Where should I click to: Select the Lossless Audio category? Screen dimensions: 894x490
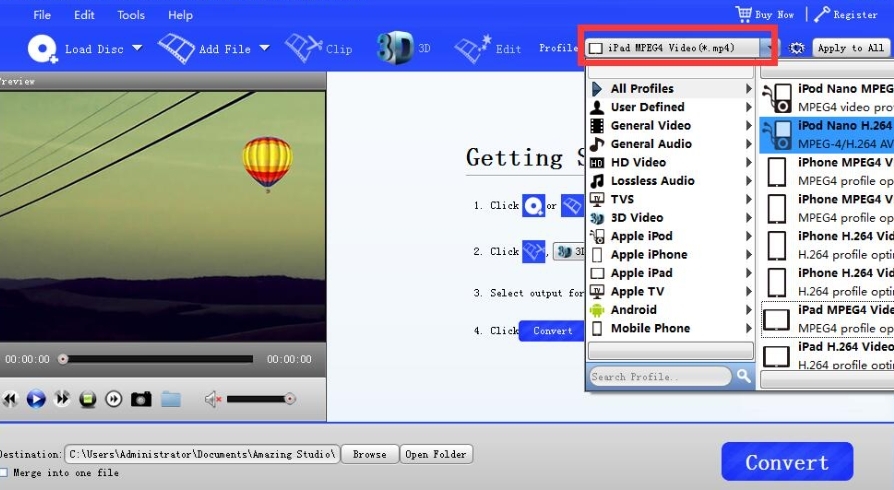pos(671,181)
